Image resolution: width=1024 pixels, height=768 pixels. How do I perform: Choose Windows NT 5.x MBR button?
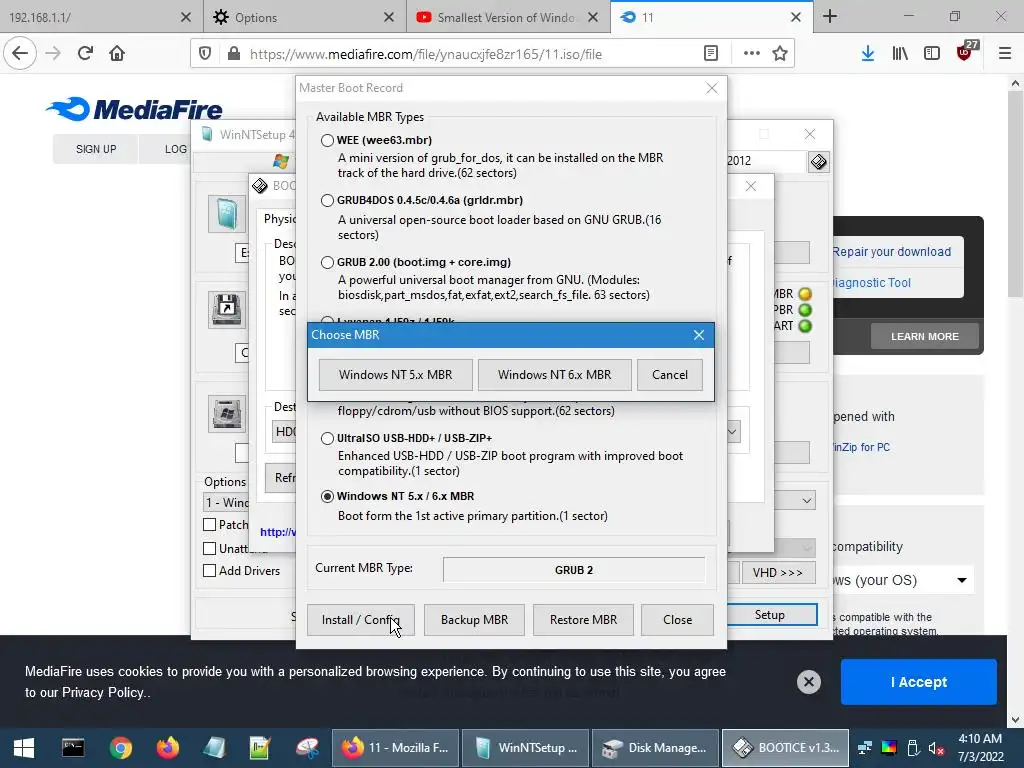395,375
